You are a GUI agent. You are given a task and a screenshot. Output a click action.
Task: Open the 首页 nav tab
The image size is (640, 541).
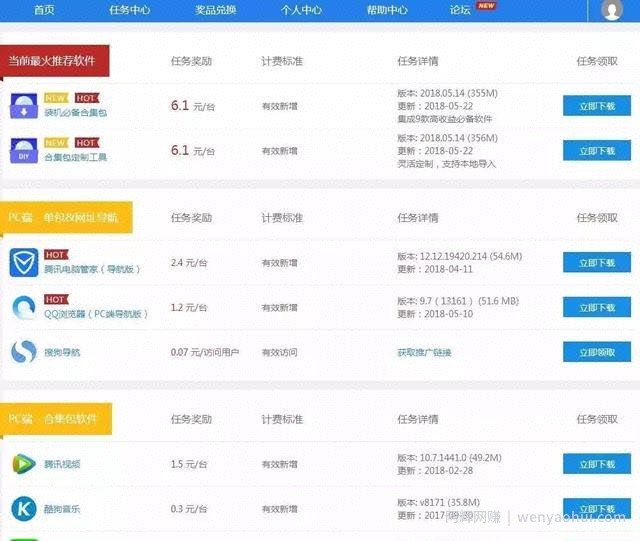(x=44, y=10)
